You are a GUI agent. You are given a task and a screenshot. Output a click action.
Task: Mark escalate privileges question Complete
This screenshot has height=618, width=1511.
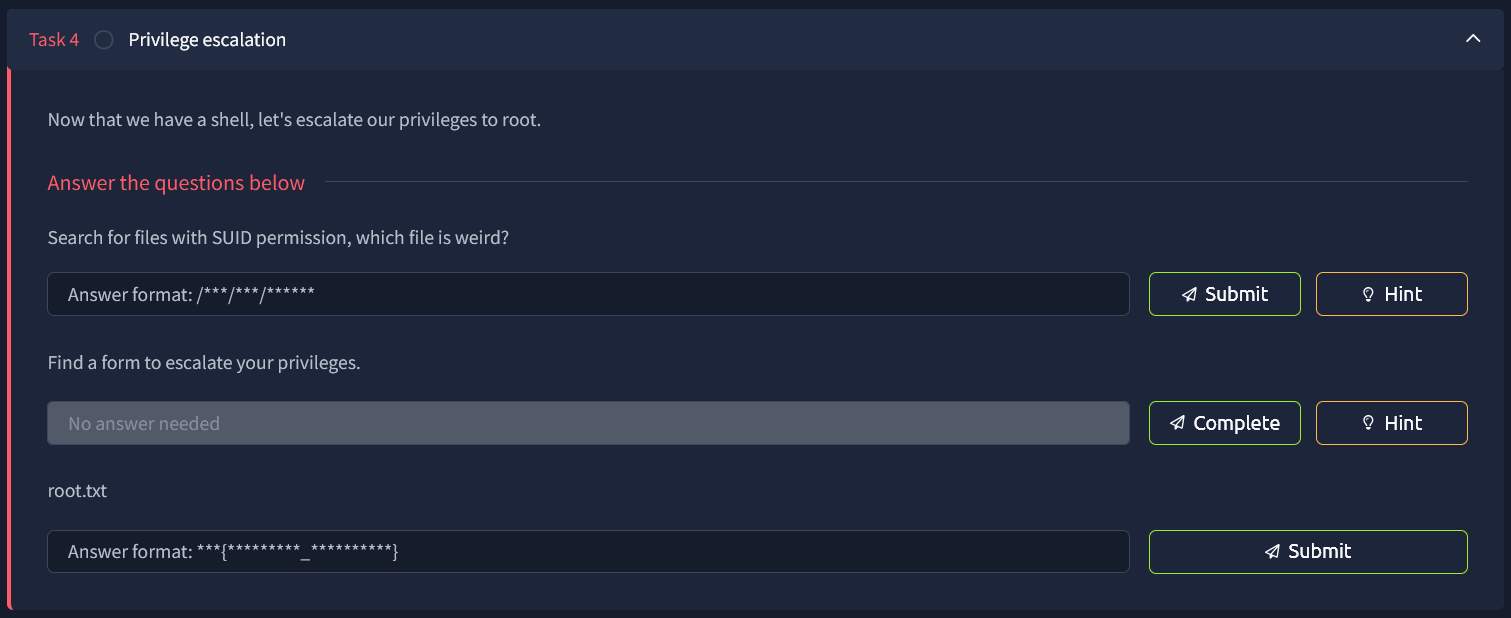pos(1224,423)
